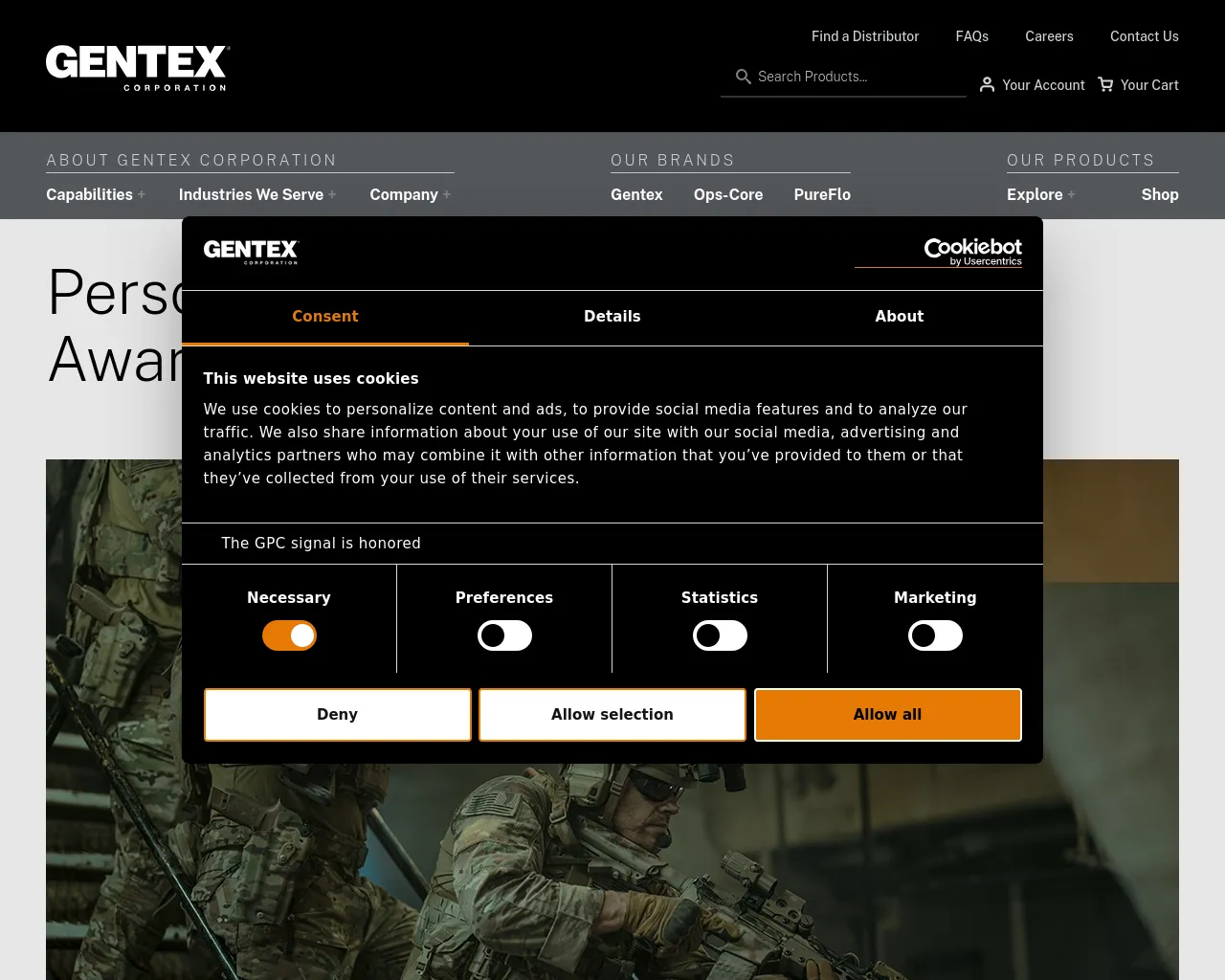Screen dimensions: 1225x980
Task: Switch to the Consent tab
Action: (x=325, y=317)
